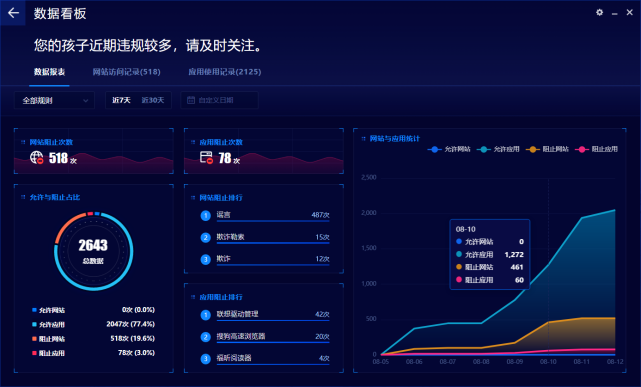The image size is (641, 387).
Task: Select the 近7天 time range
Action: pos(121,100)
